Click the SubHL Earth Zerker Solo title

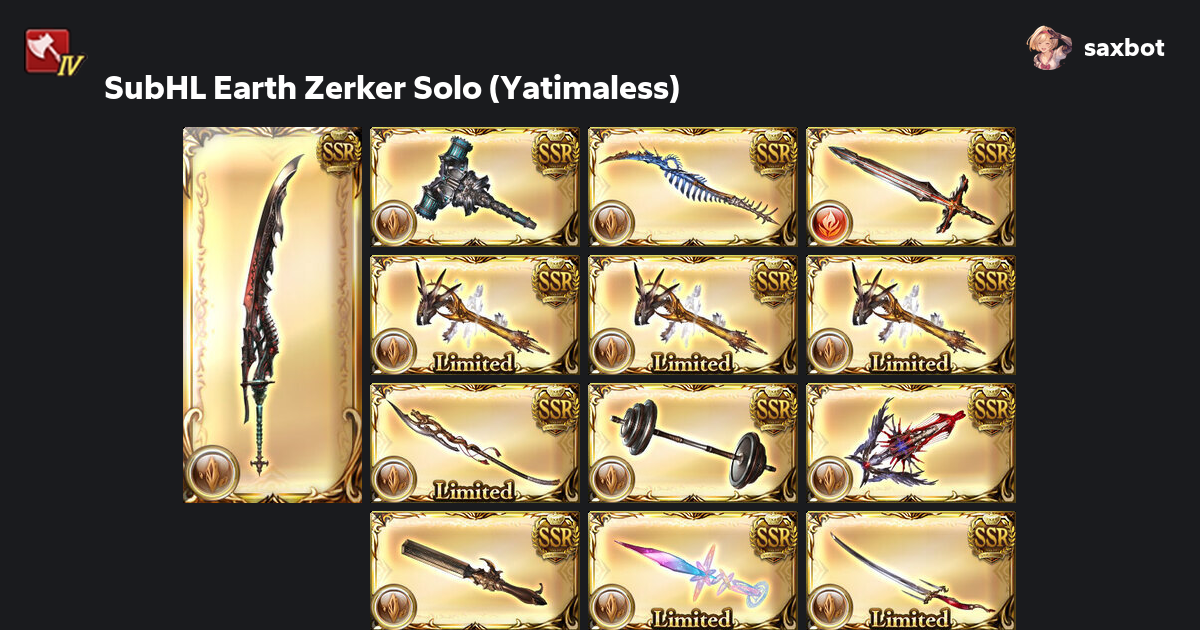coord(392,88)
